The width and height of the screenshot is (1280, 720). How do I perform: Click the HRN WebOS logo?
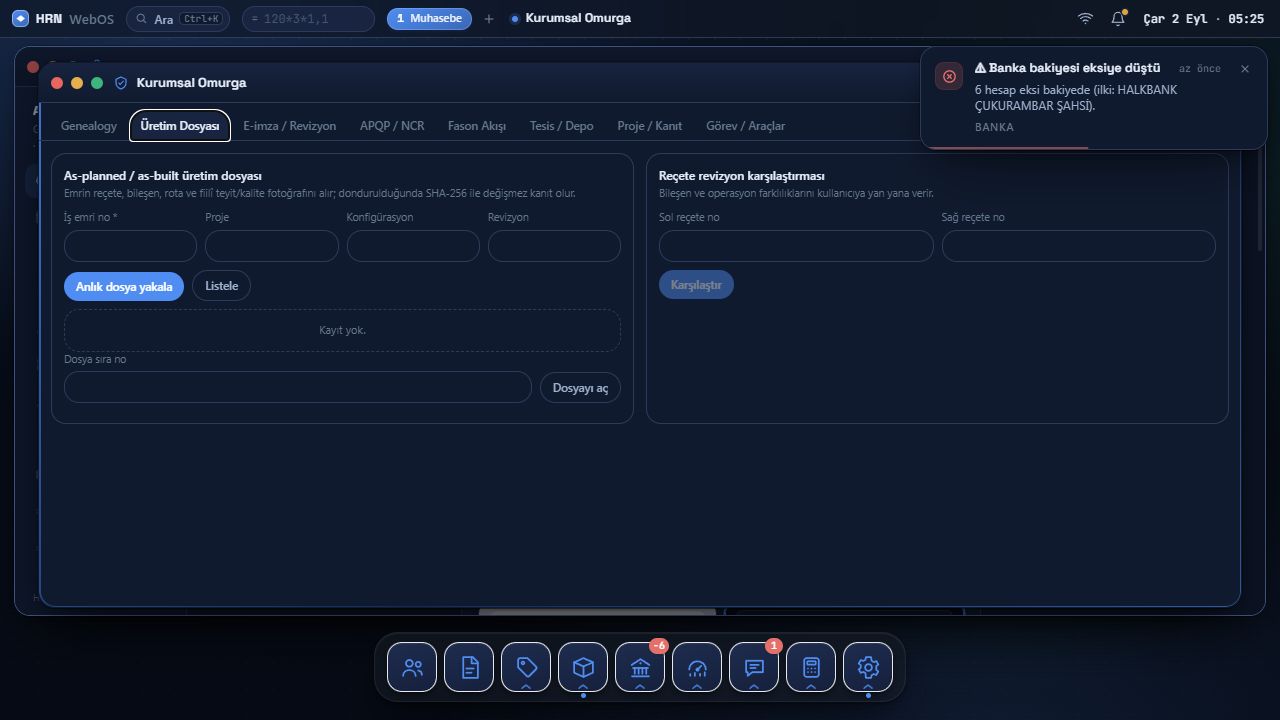tap(63, 19)
